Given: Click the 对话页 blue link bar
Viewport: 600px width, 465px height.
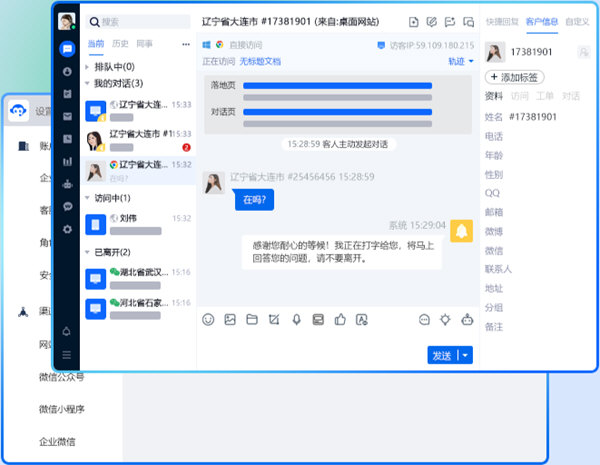Looking at the screenshot, I should click(x=338, y=112).
